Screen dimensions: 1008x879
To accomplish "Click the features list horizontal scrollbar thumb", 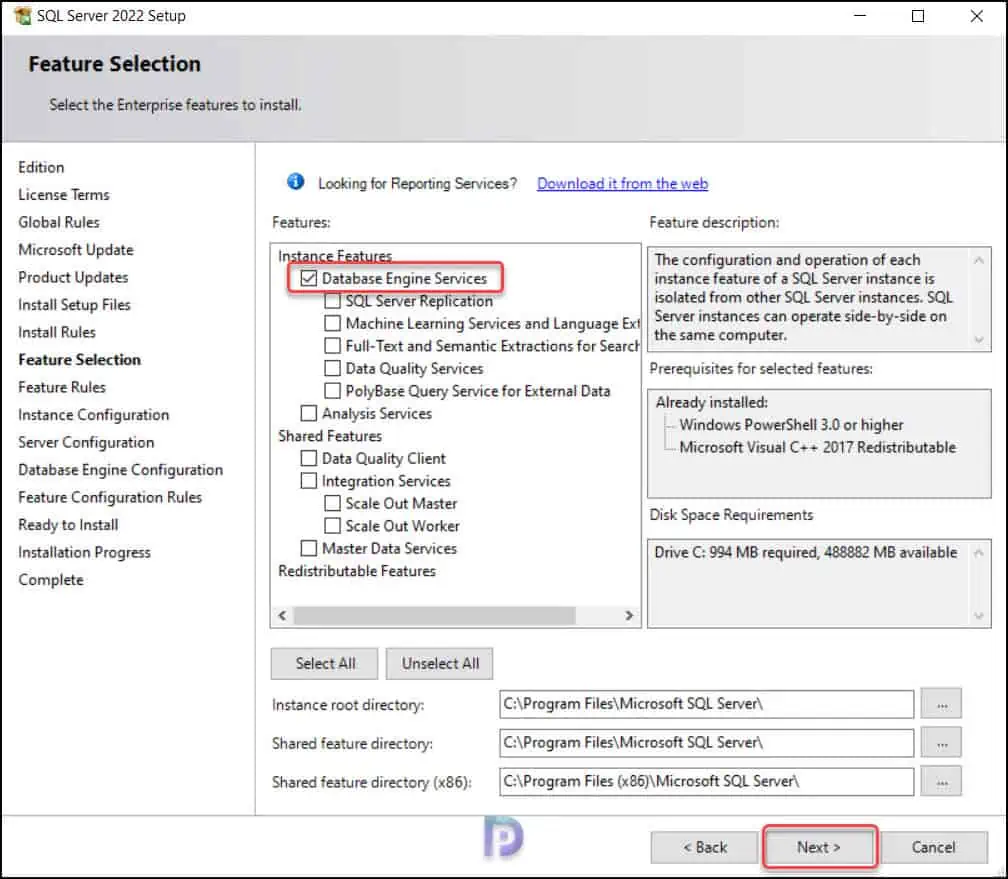I will coord(435,615).
